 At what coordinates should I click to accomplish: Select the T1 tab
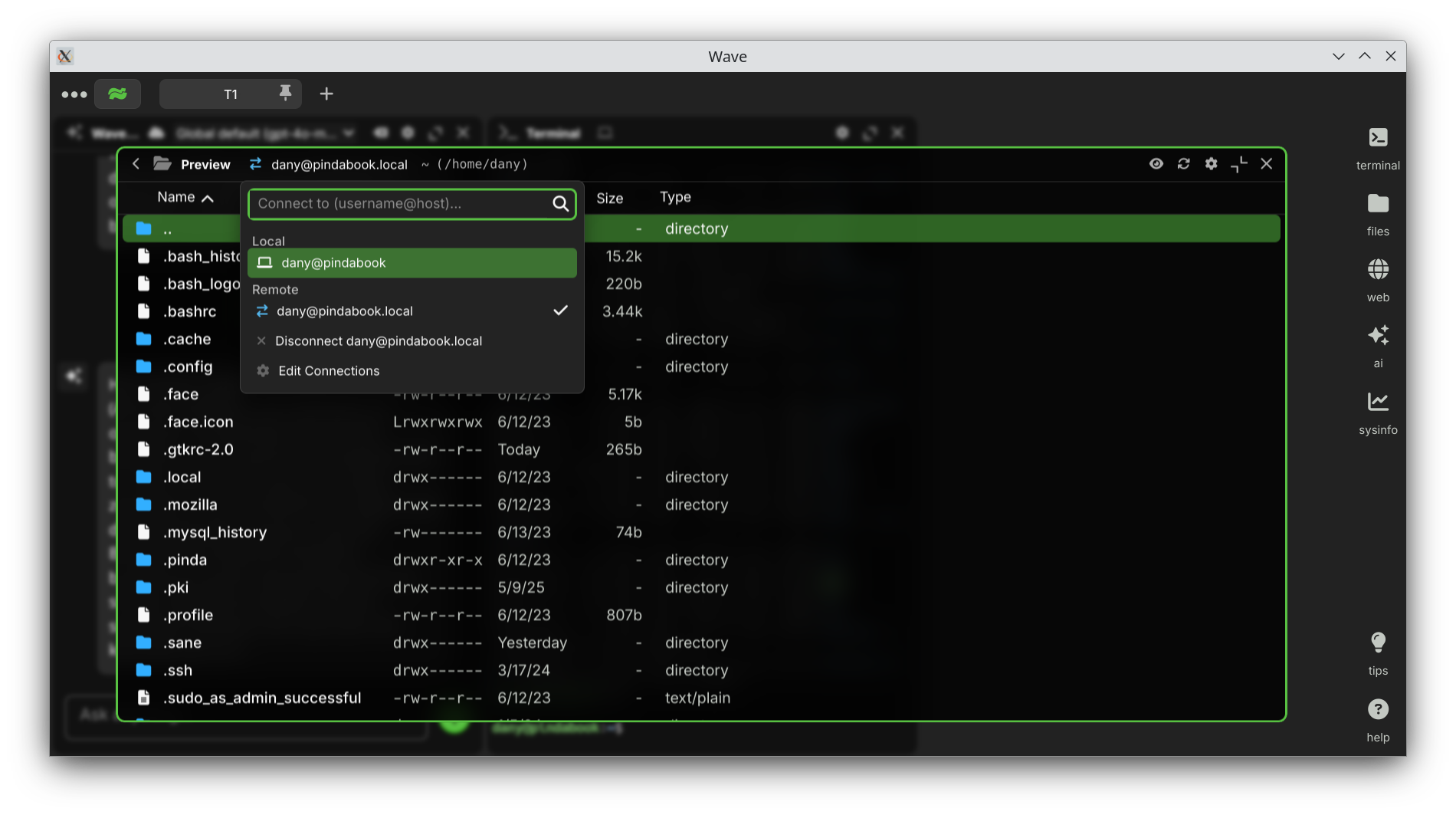(x=231, y=94)
